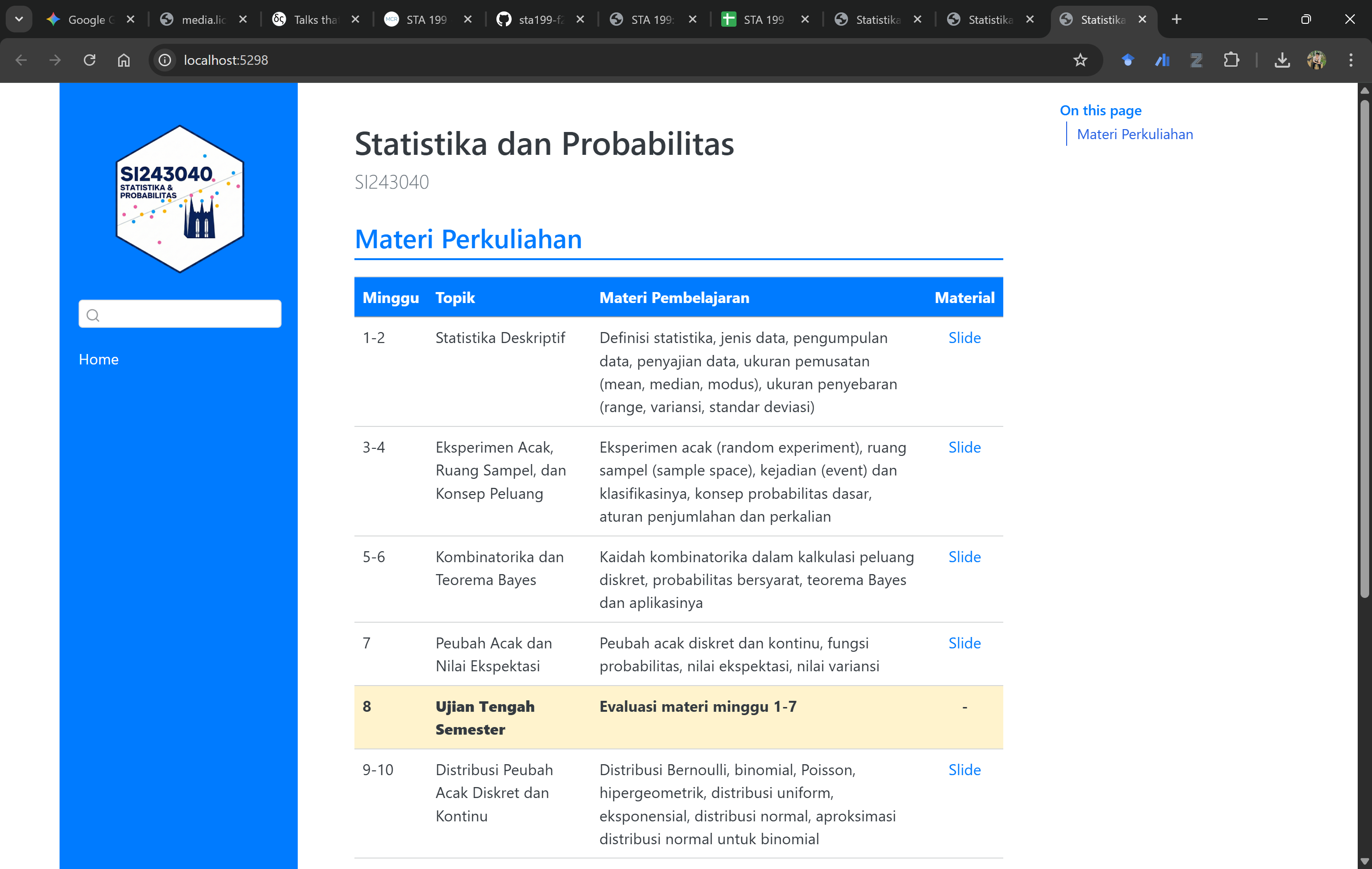This screenshot has height=869, width=1372.
Task: Toggle the bookmark star for this page
Action: tap(1080, 60)
